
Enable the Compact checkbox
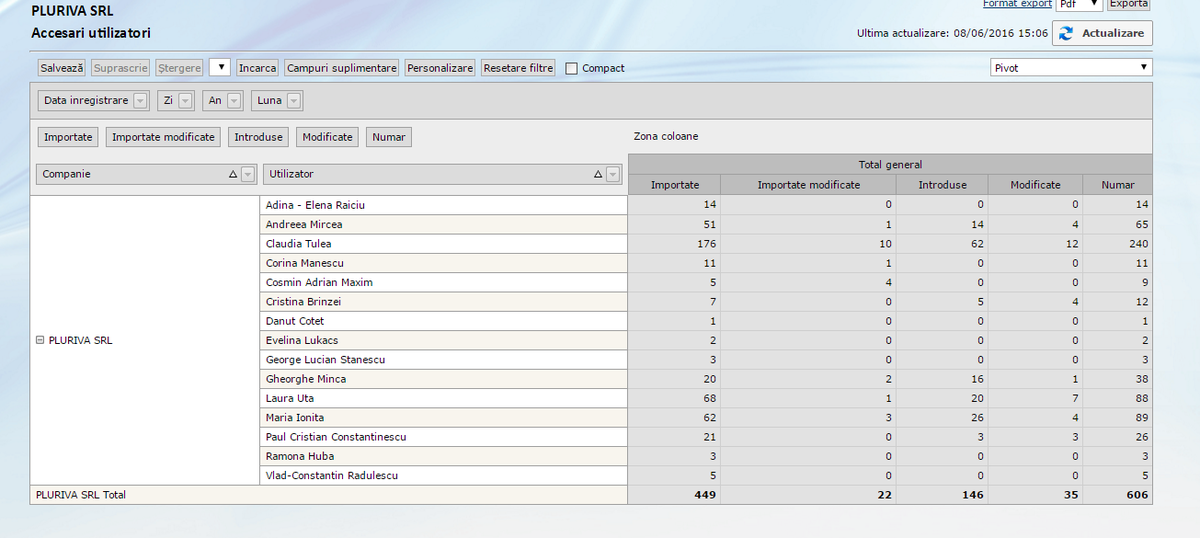[x=571, y=69]
